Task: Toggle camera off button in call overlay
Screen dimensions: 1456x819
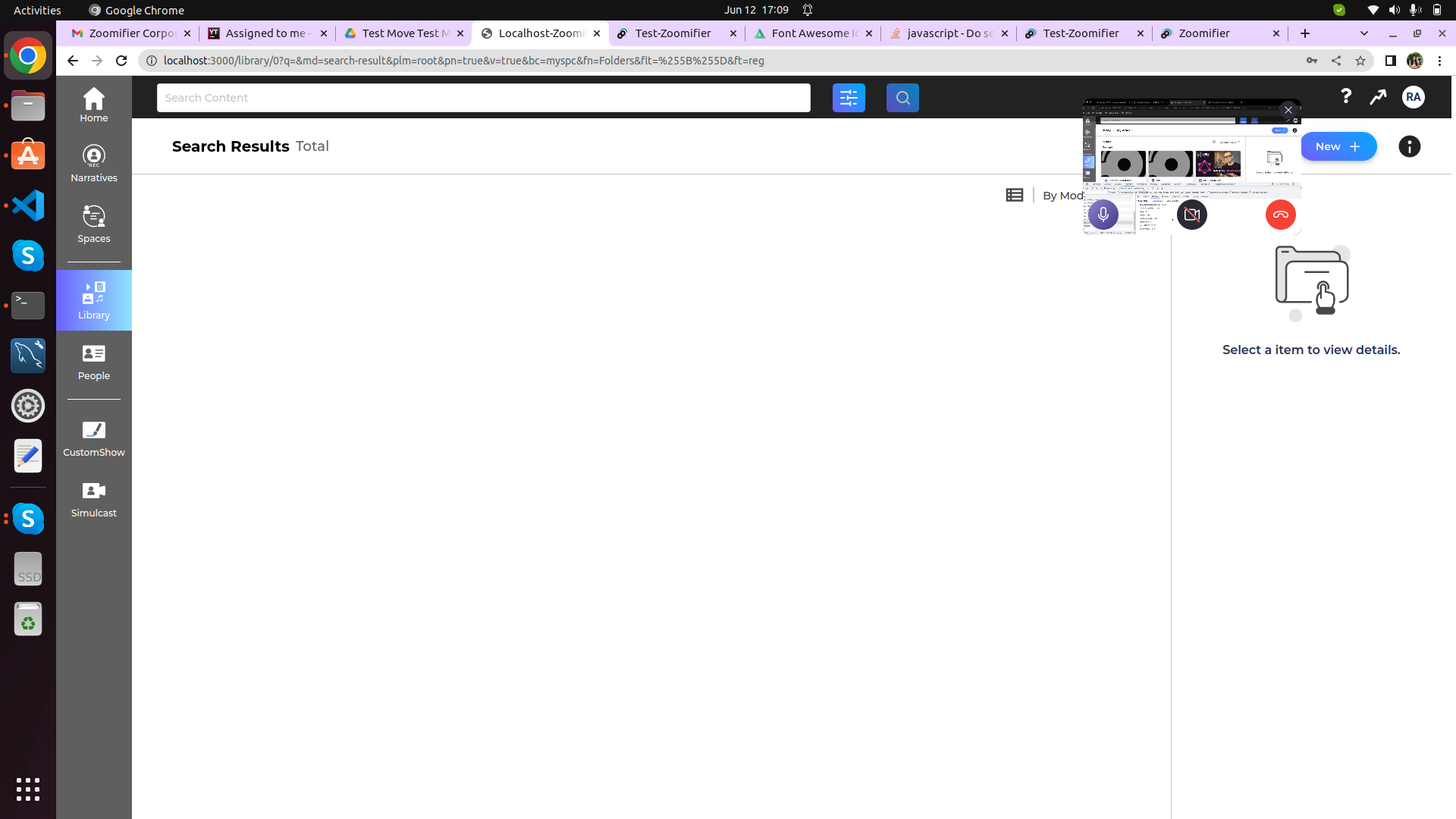Action: click(1191, 215)
